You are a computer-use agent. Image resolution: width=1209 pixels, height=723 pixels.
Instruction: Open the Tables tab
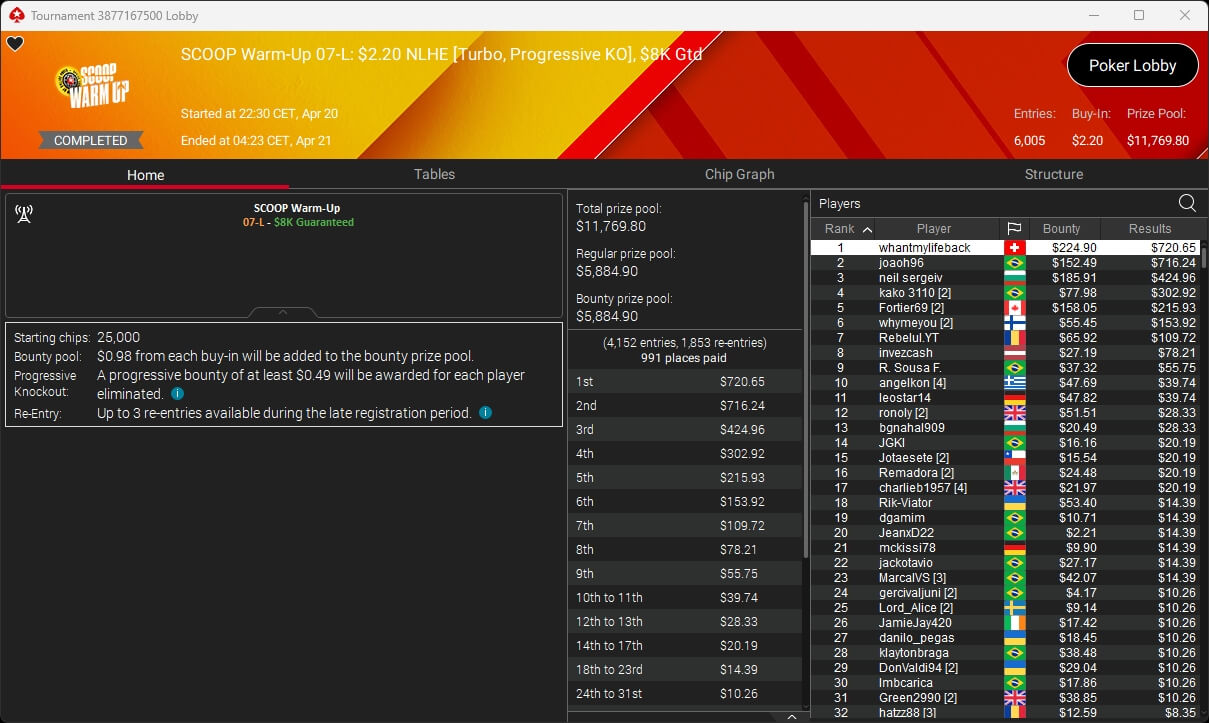[x=434, y=174]
